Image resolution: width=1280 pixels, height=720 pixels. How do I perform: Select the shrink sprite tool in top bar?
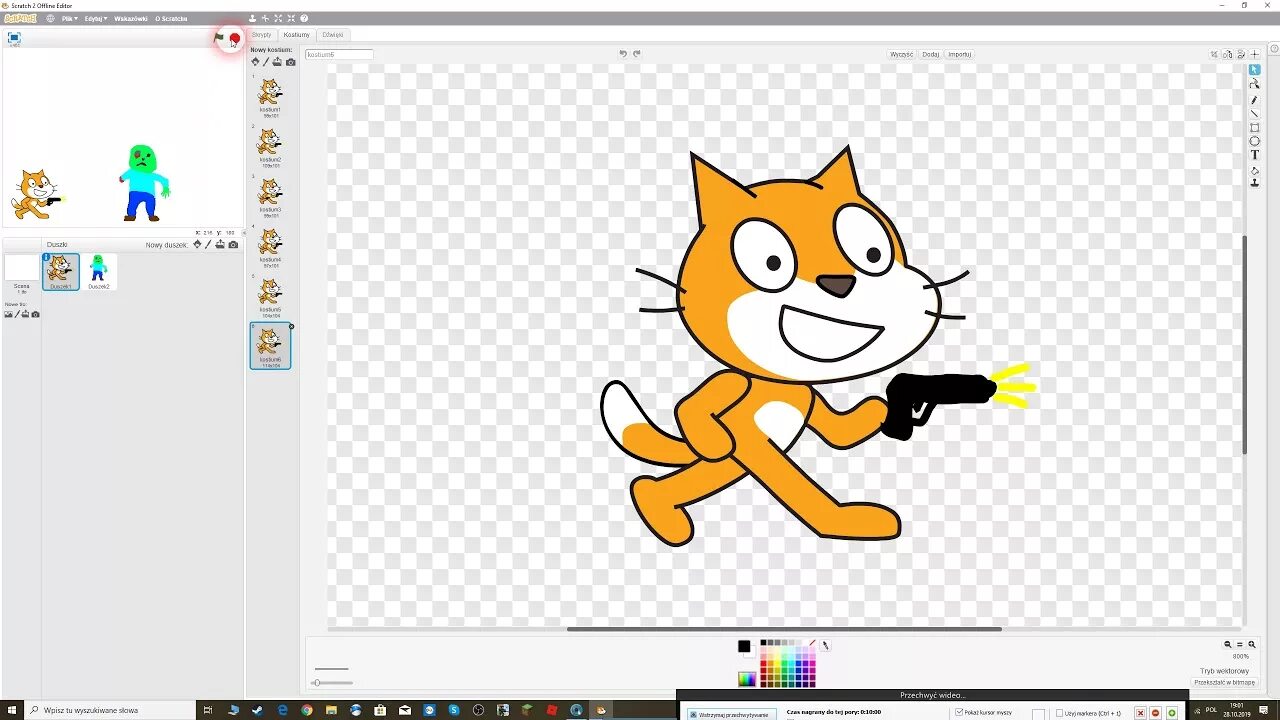[x=291, y=18]
